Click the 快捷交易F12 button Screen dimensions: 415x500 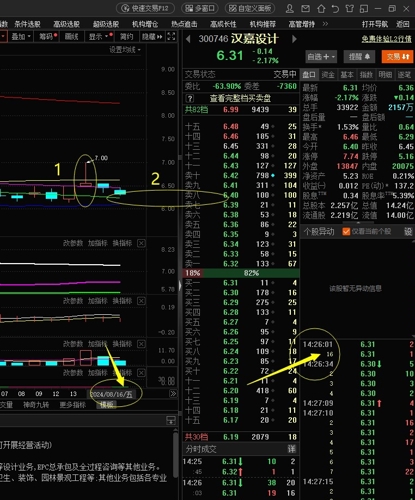145,8
